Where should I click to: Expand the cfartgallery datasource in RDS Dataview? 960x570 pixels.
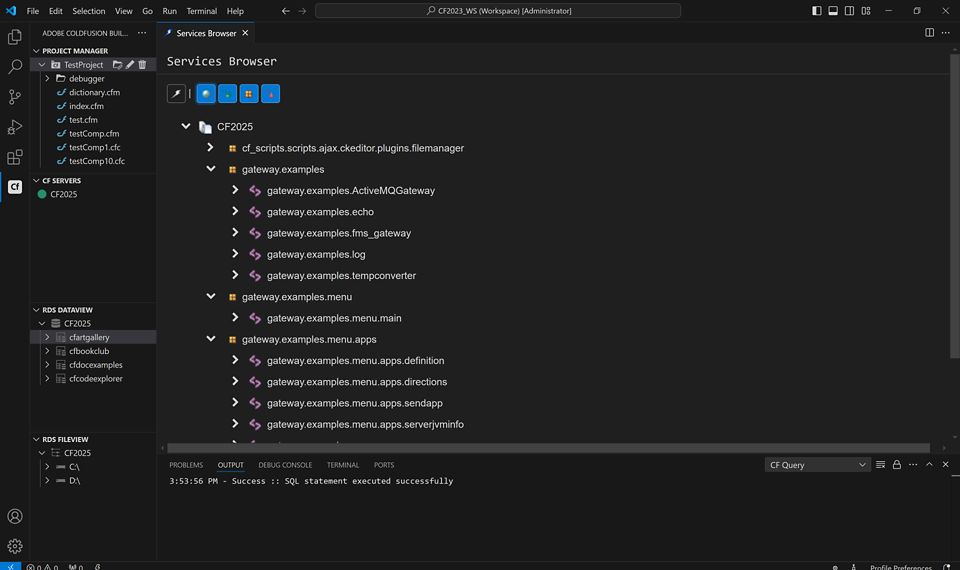[x=47, y=338]
